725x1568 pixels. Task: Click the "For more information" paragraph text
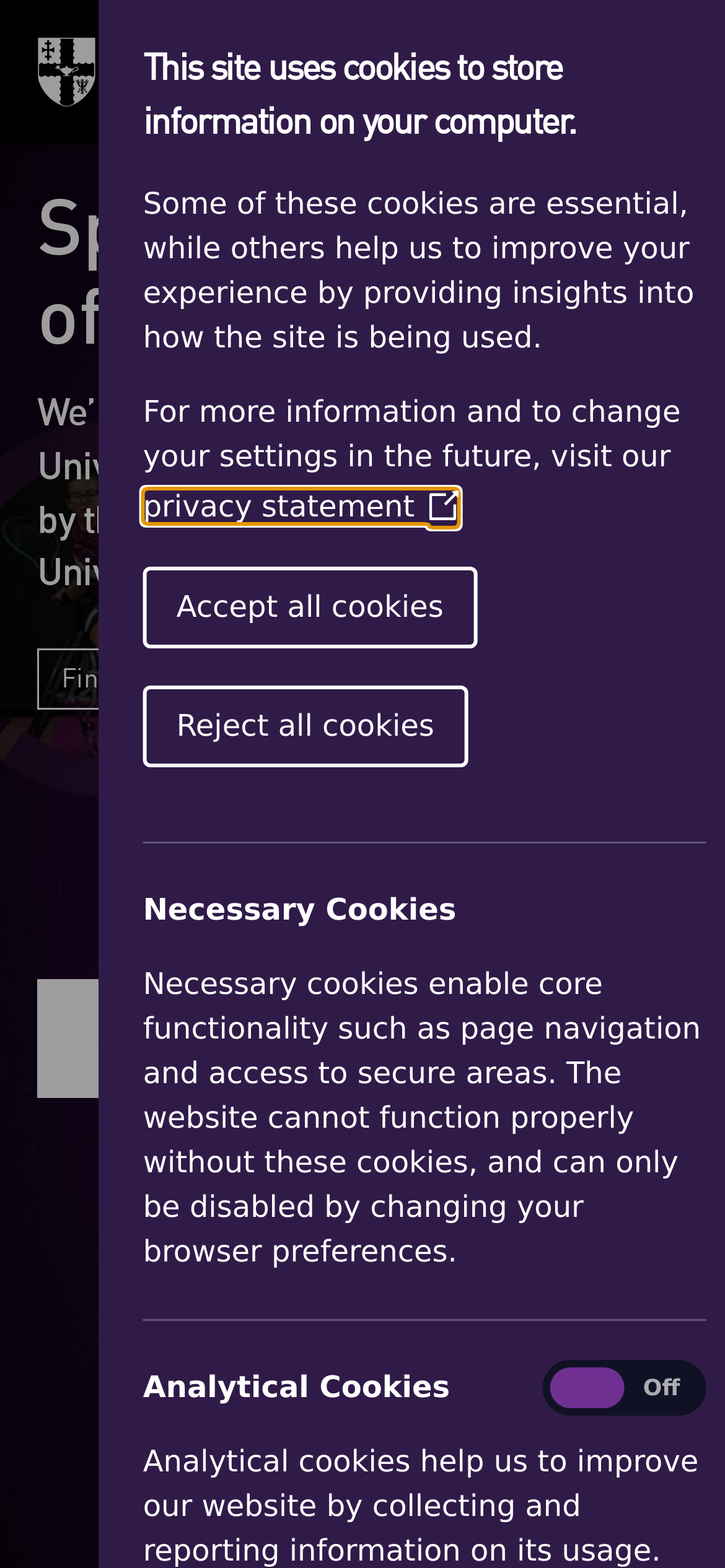point(411,434)
